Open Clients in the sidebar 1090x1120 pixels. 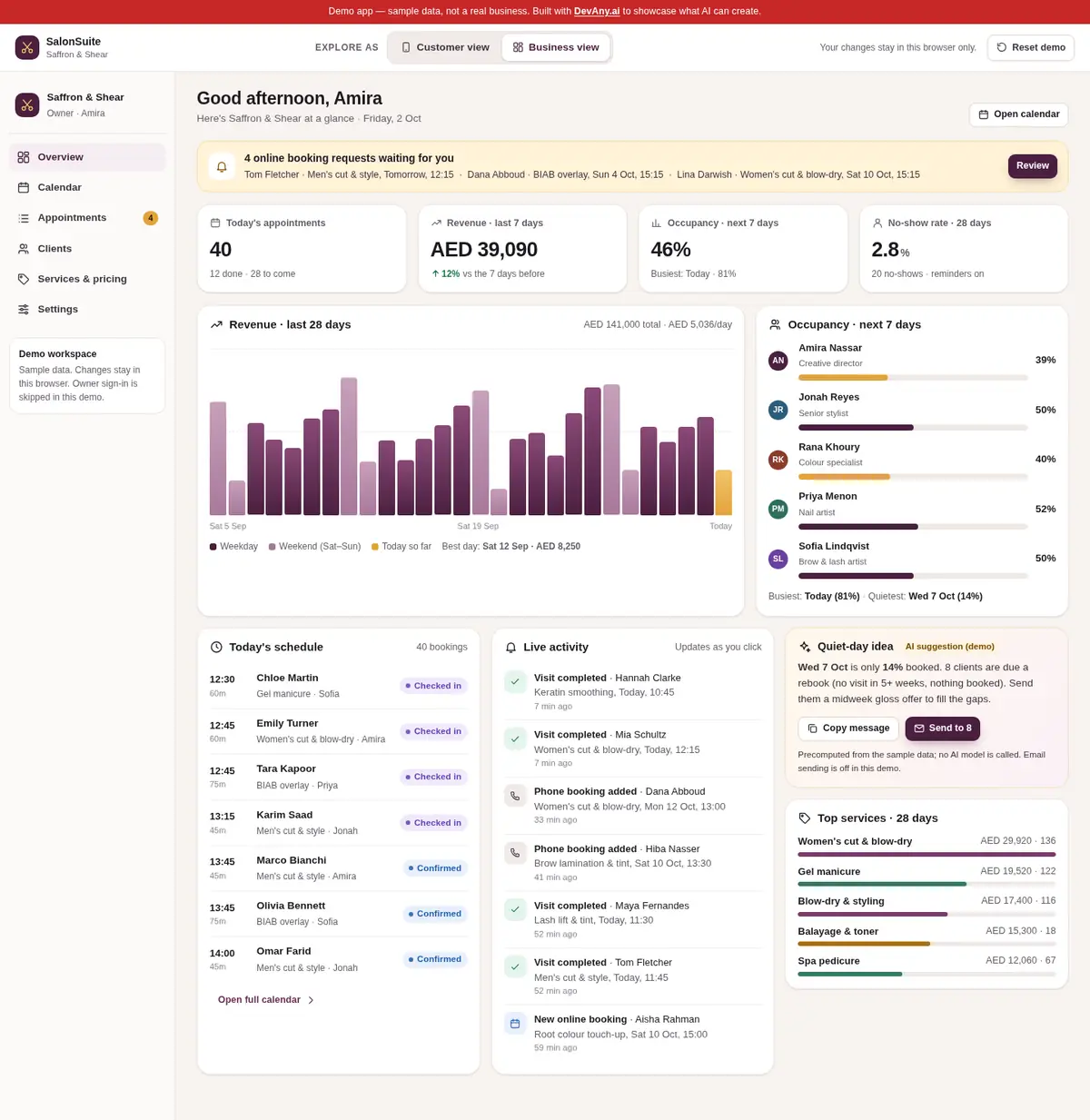point(87,248)
